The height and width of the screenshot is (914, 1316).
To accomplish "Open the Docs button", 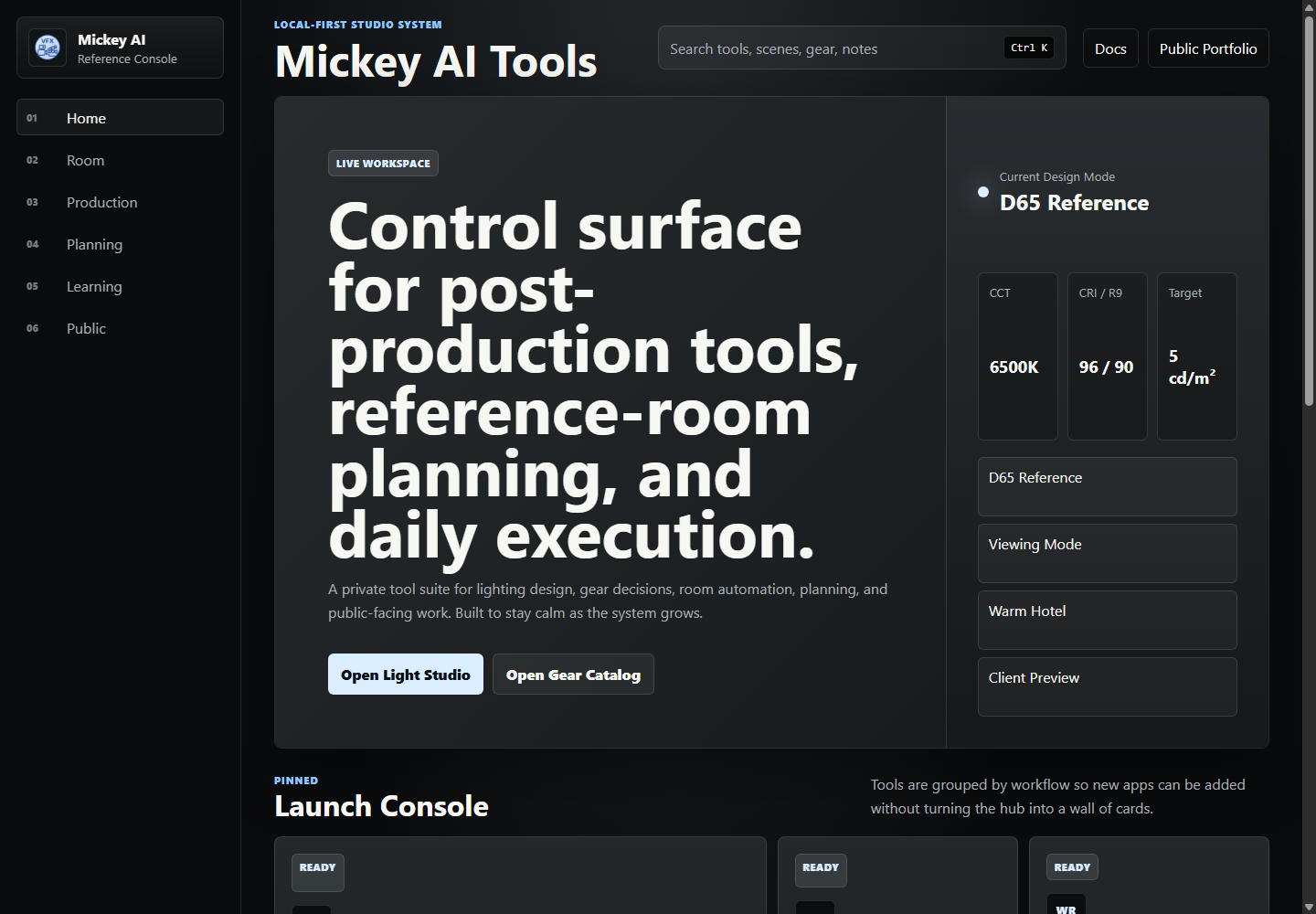I will 1110,48.
